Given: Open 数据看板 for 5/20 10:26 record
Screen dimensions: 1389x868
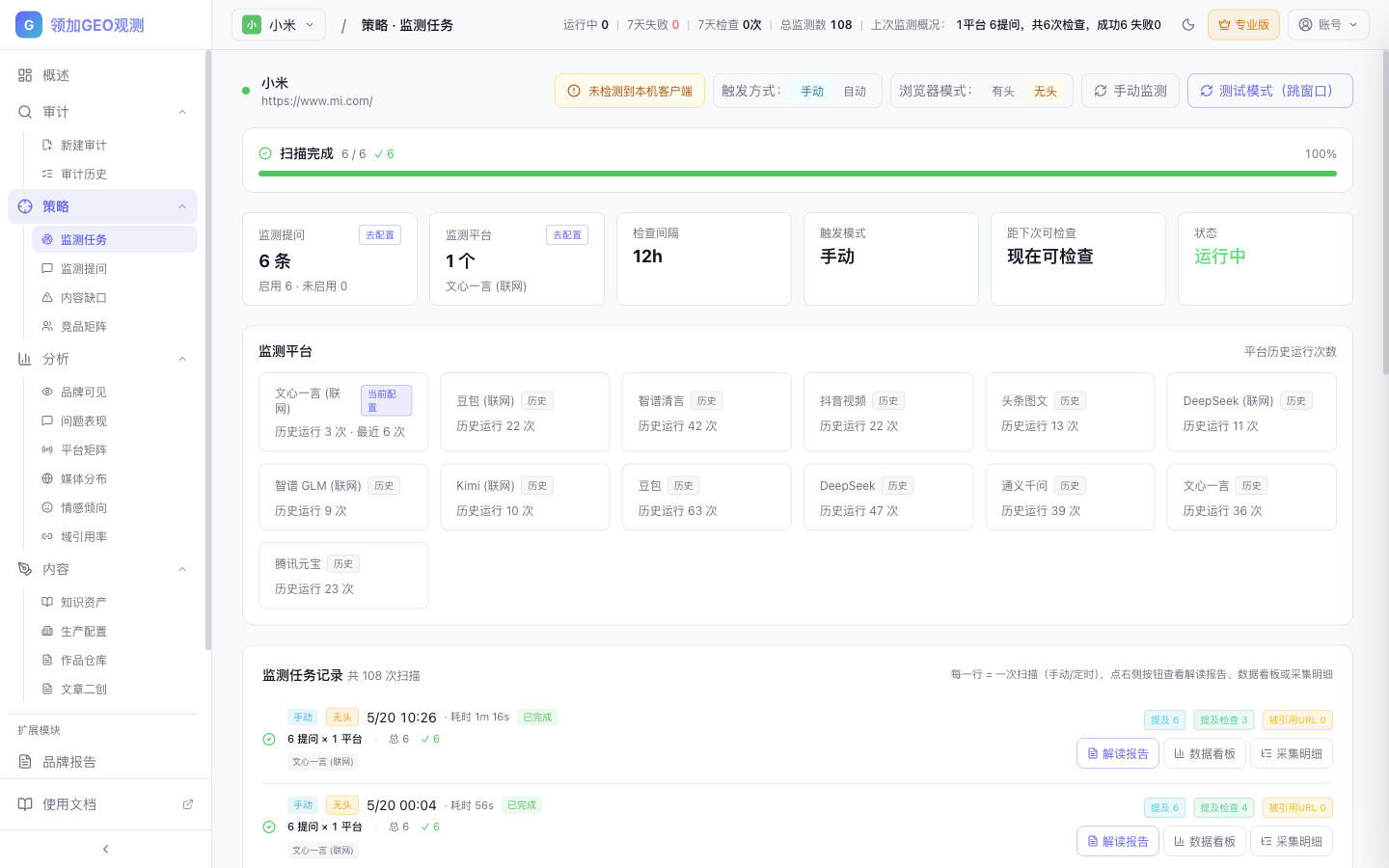Looking at the screenshot, I should (x=1205, y=753).
